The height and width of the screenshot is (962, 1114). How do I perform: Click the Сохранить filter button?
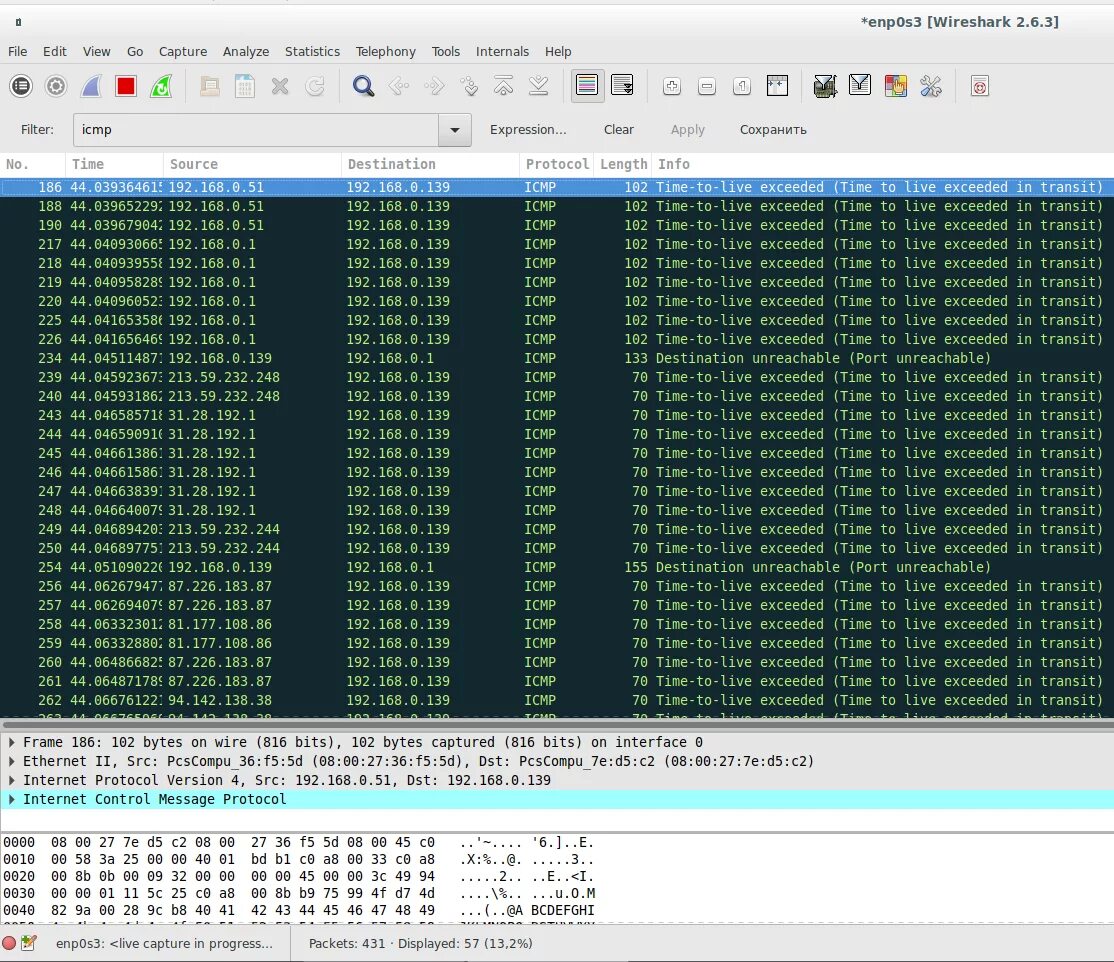(x=773, y=130)
